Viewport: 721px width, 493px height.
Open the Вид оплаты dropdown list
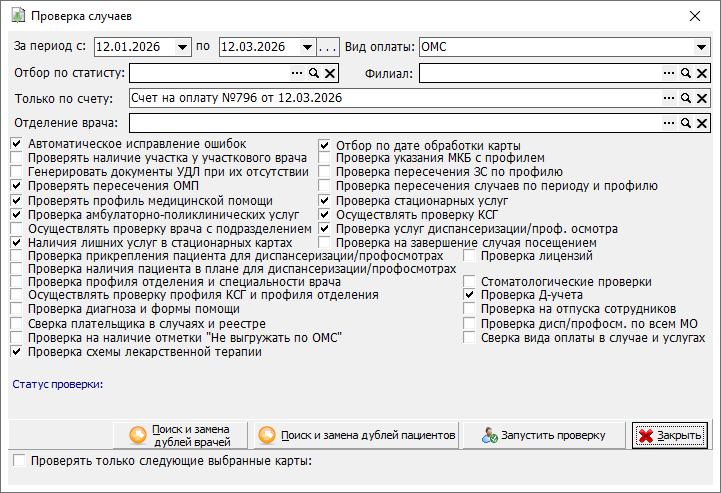(701, 47)
